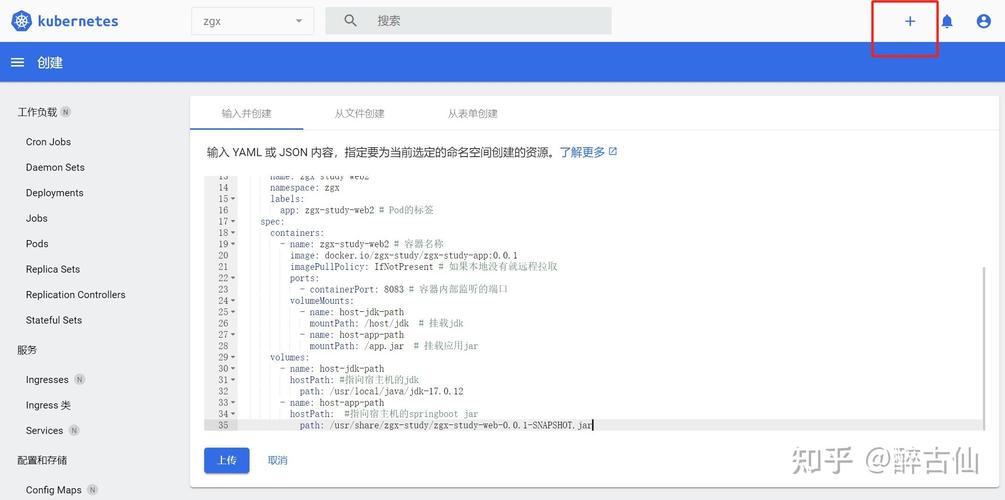Collapse fold arrow at line 19

pyautogui.click(x=233, y=244)
